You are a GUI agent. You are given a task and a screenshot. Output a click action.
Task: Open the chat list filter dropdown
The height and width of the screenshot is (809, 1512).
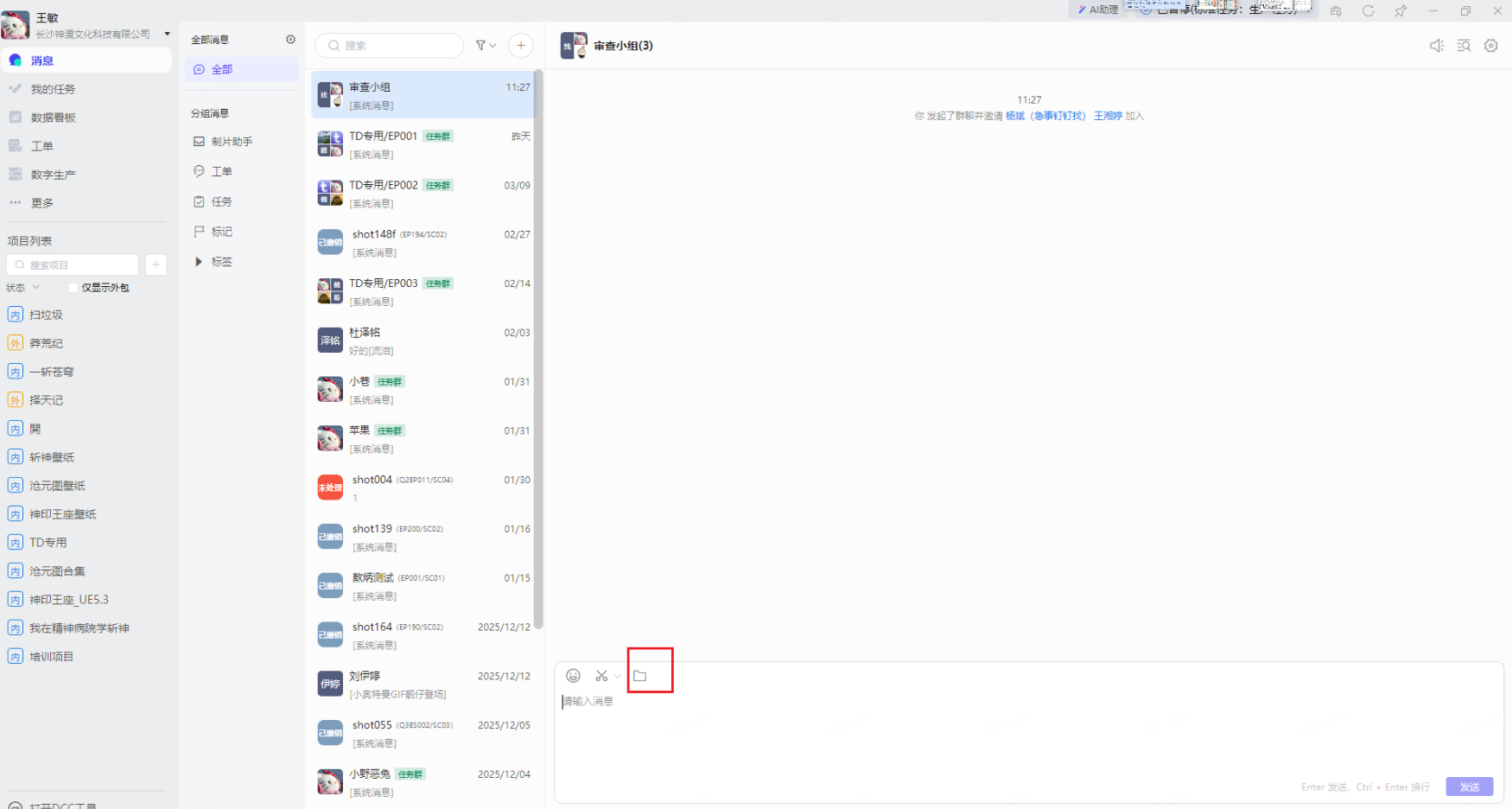pyautogui.click(x=486, y=46)
